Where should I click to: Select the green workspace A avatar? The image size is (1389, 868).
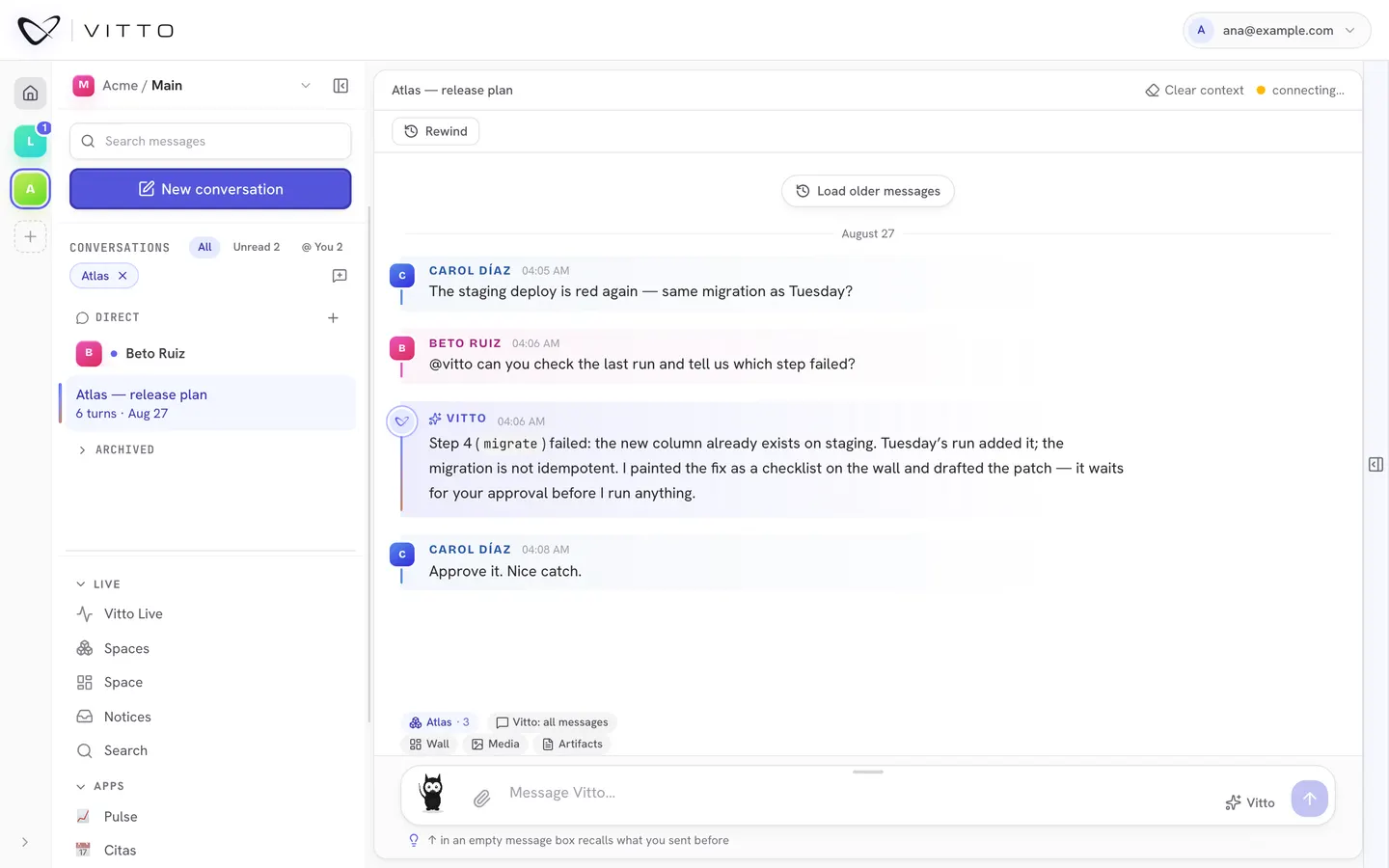point(30,189)
